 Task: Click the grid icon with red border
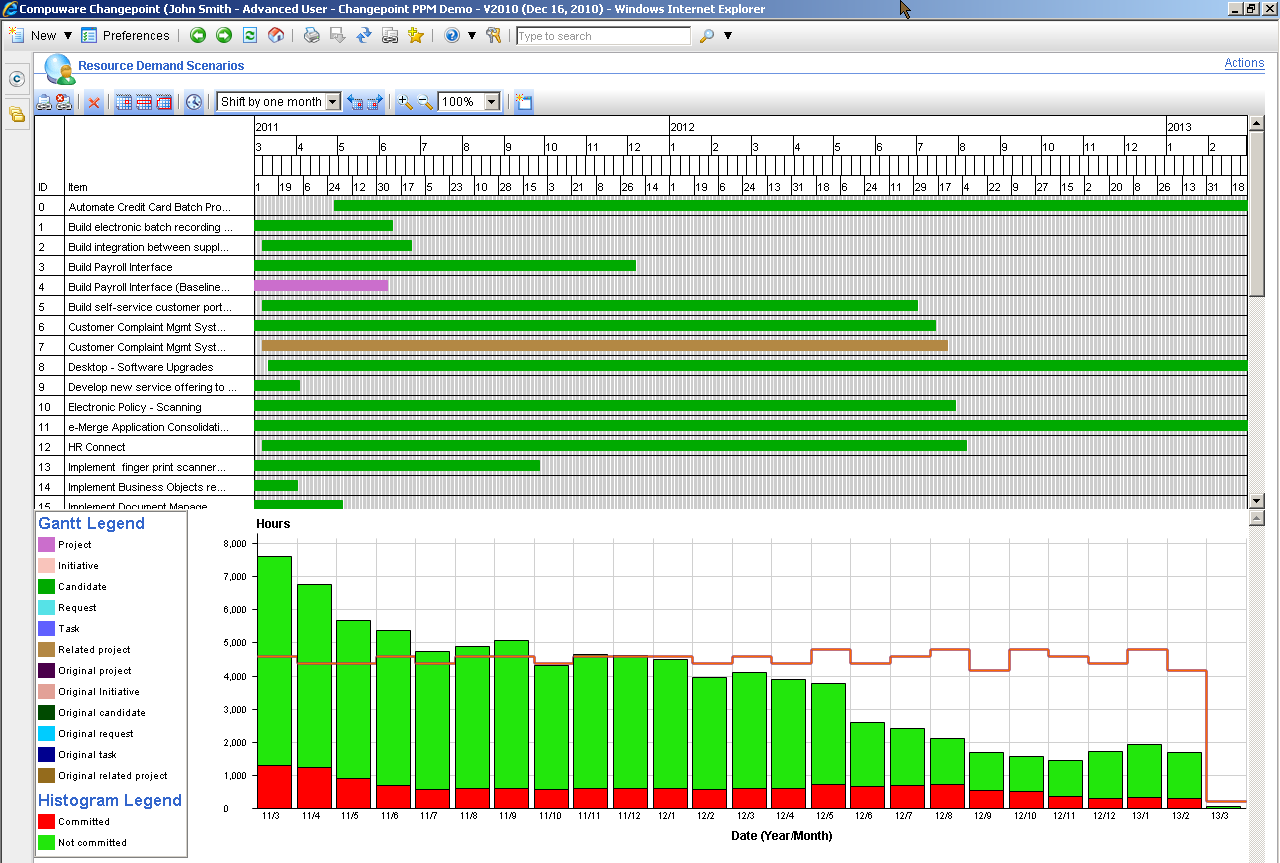(x=164, y=102)
